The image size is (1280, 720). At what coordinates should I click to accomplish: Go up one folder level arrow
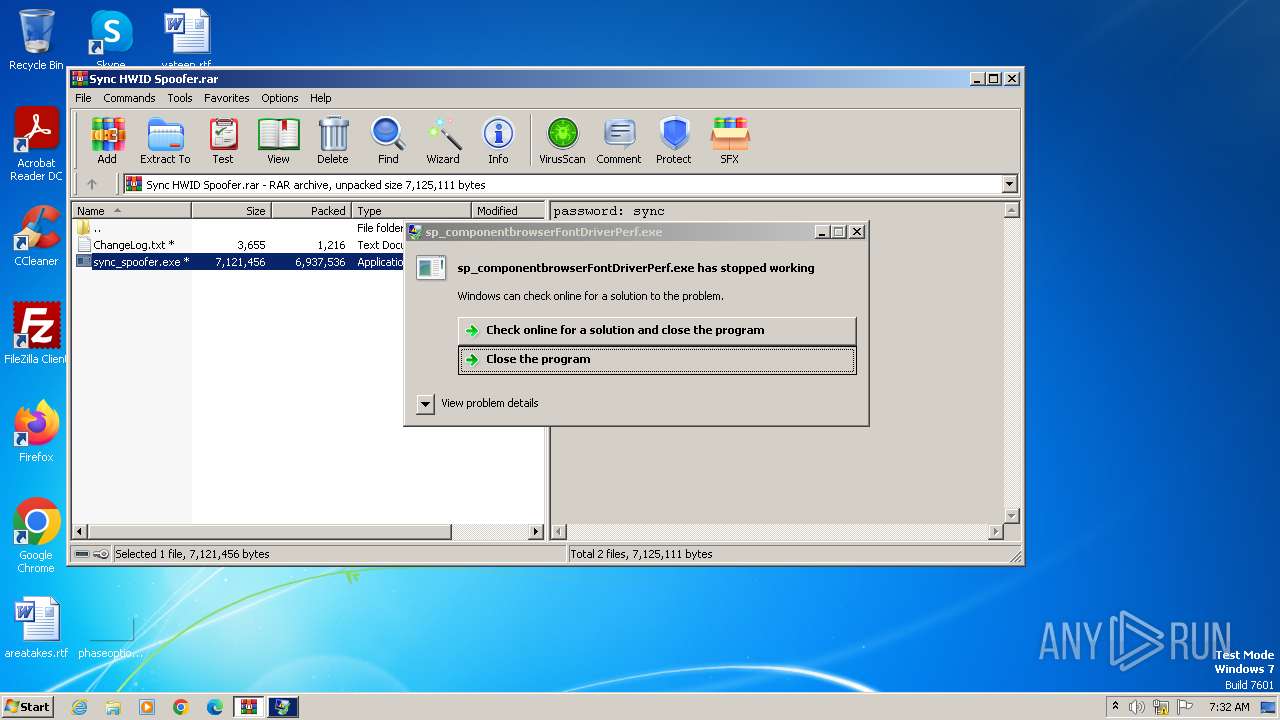pos(92,184)
